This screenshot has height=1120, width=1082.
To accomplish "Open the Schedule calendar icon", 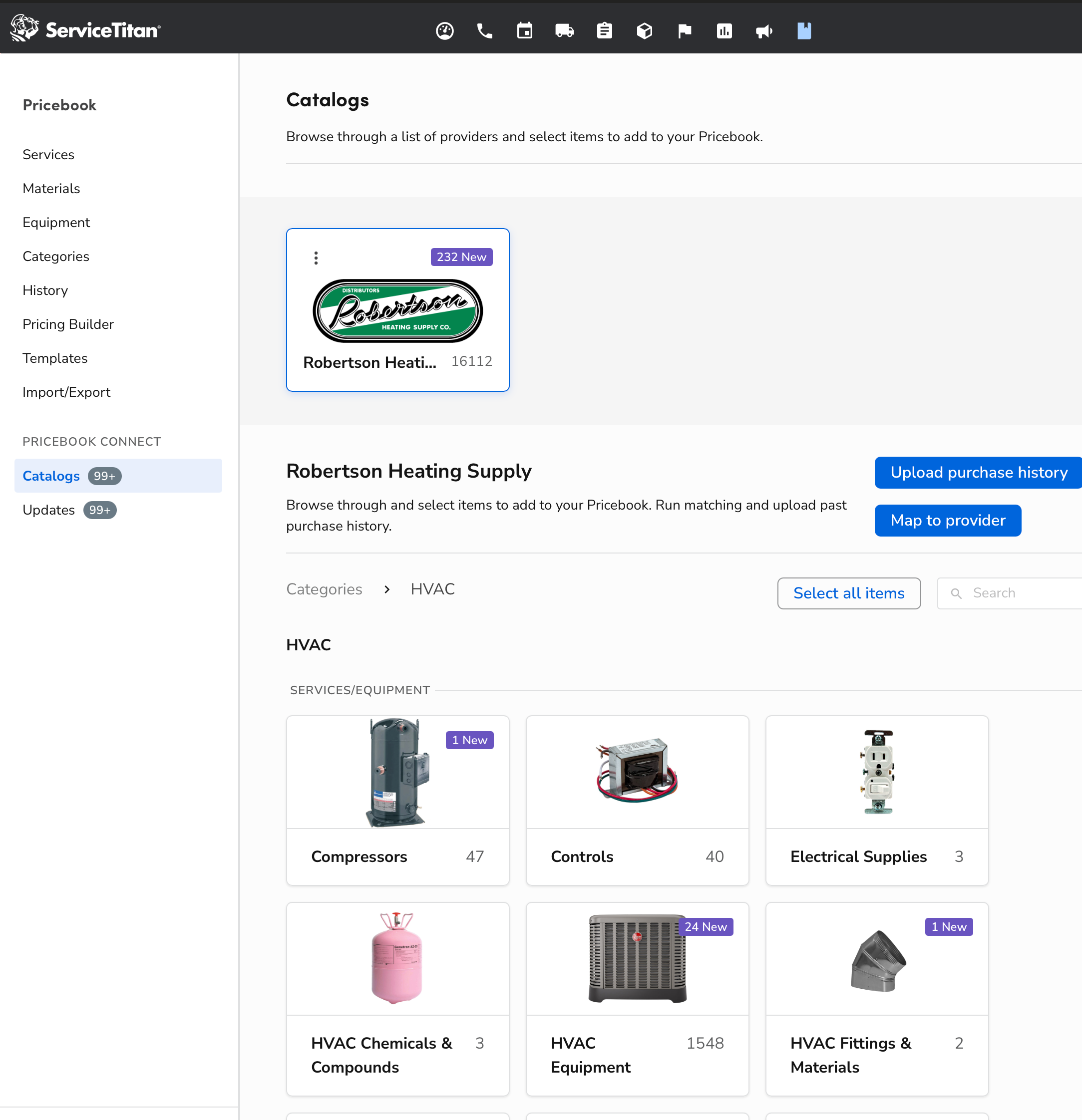I will point(525,31).
